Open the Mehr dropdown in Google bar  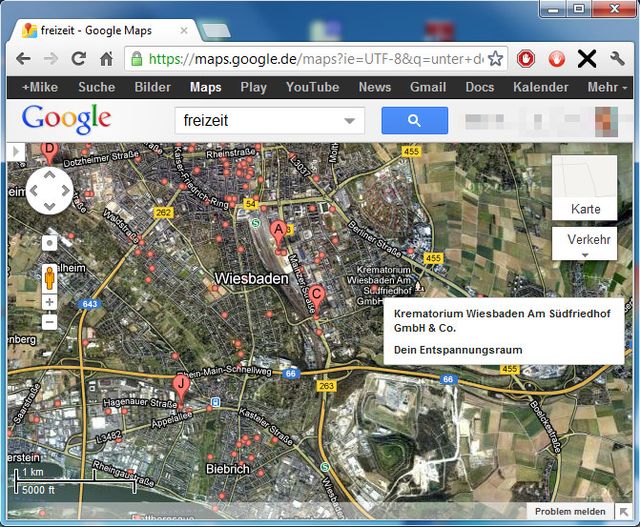[608, 87]
